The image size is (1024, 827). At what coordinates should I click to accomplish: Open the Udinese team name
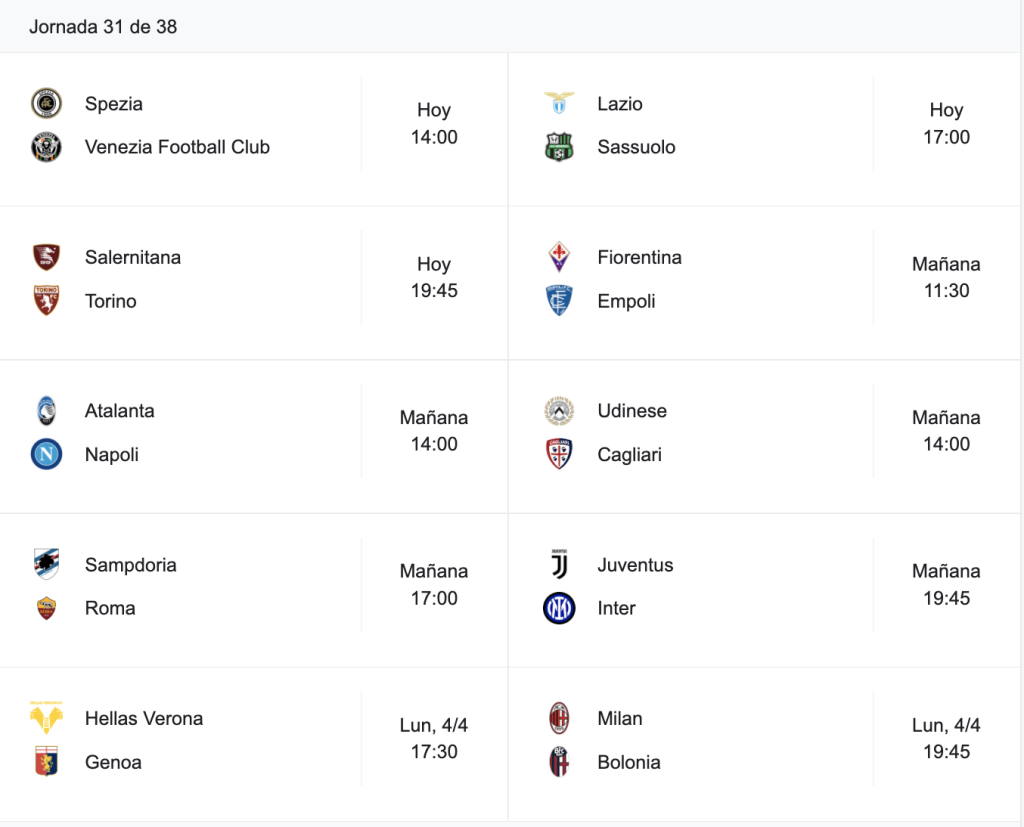[632, 410]
